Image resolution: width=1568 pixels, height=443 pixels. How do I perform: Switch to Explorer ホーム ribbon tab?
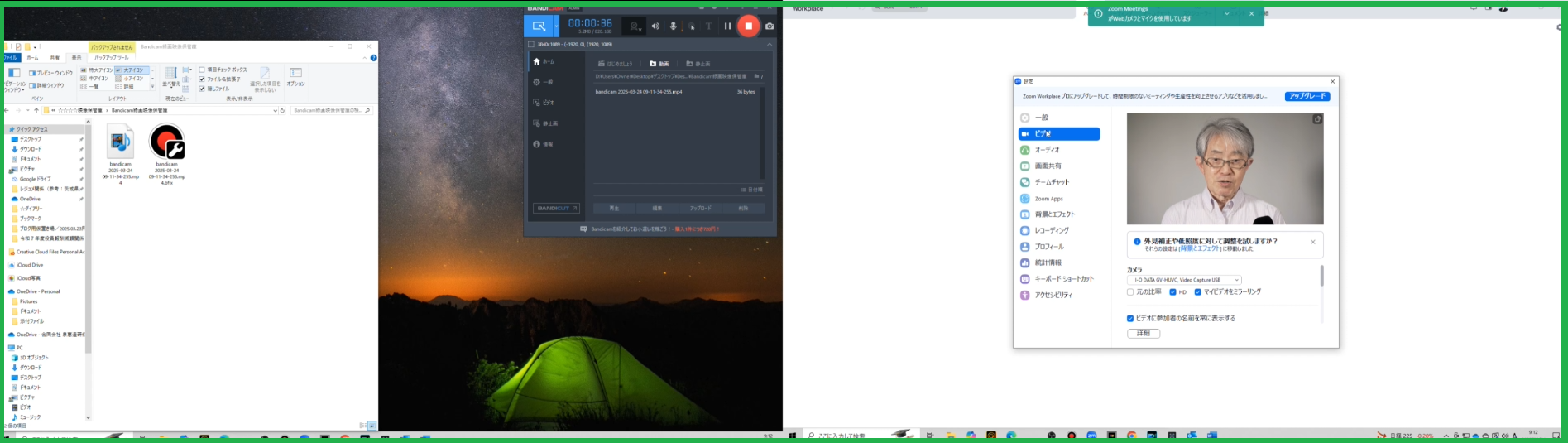pos(32,58)
